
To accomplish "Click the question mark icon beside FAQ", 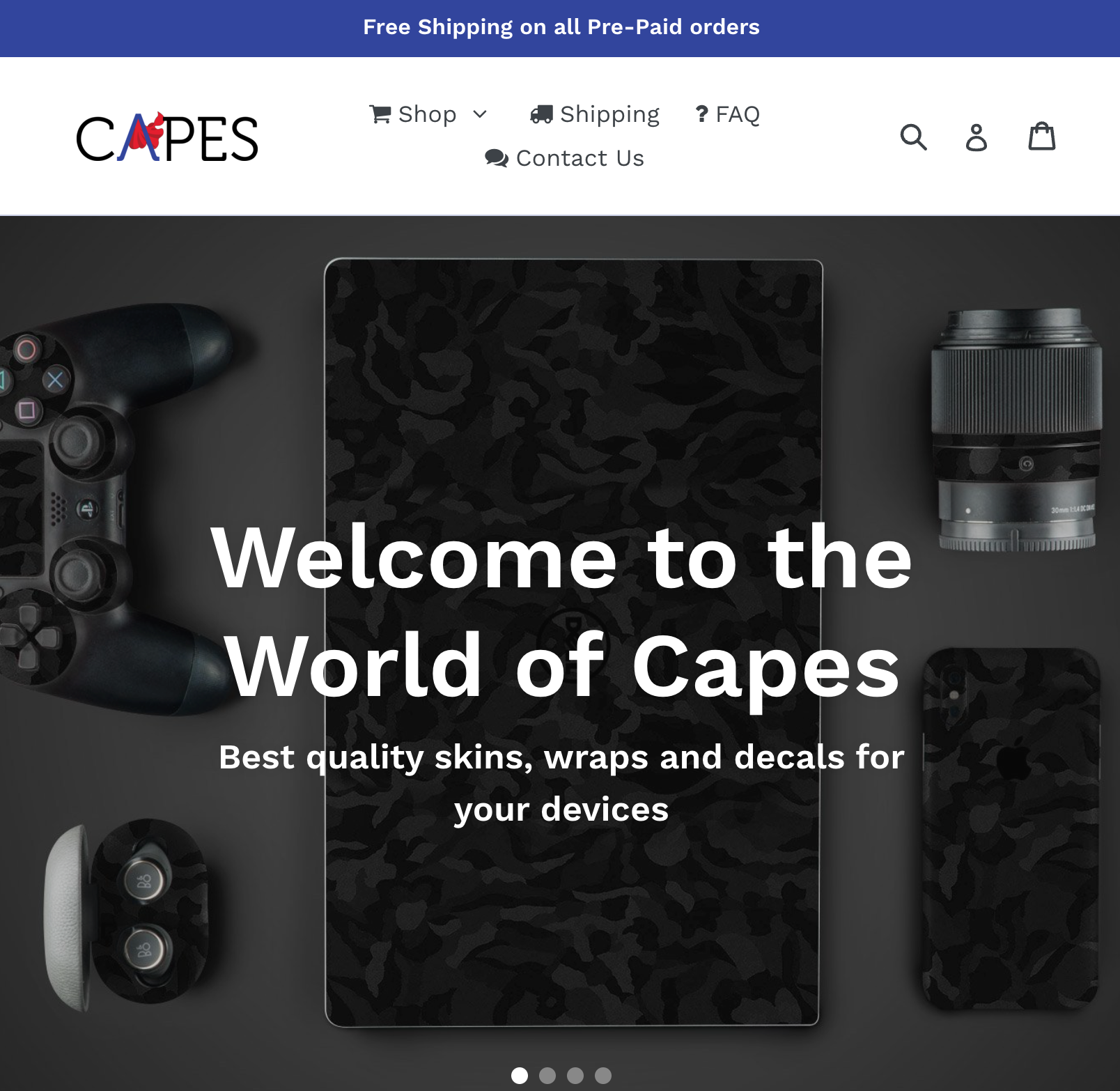I will pos(702,114).
